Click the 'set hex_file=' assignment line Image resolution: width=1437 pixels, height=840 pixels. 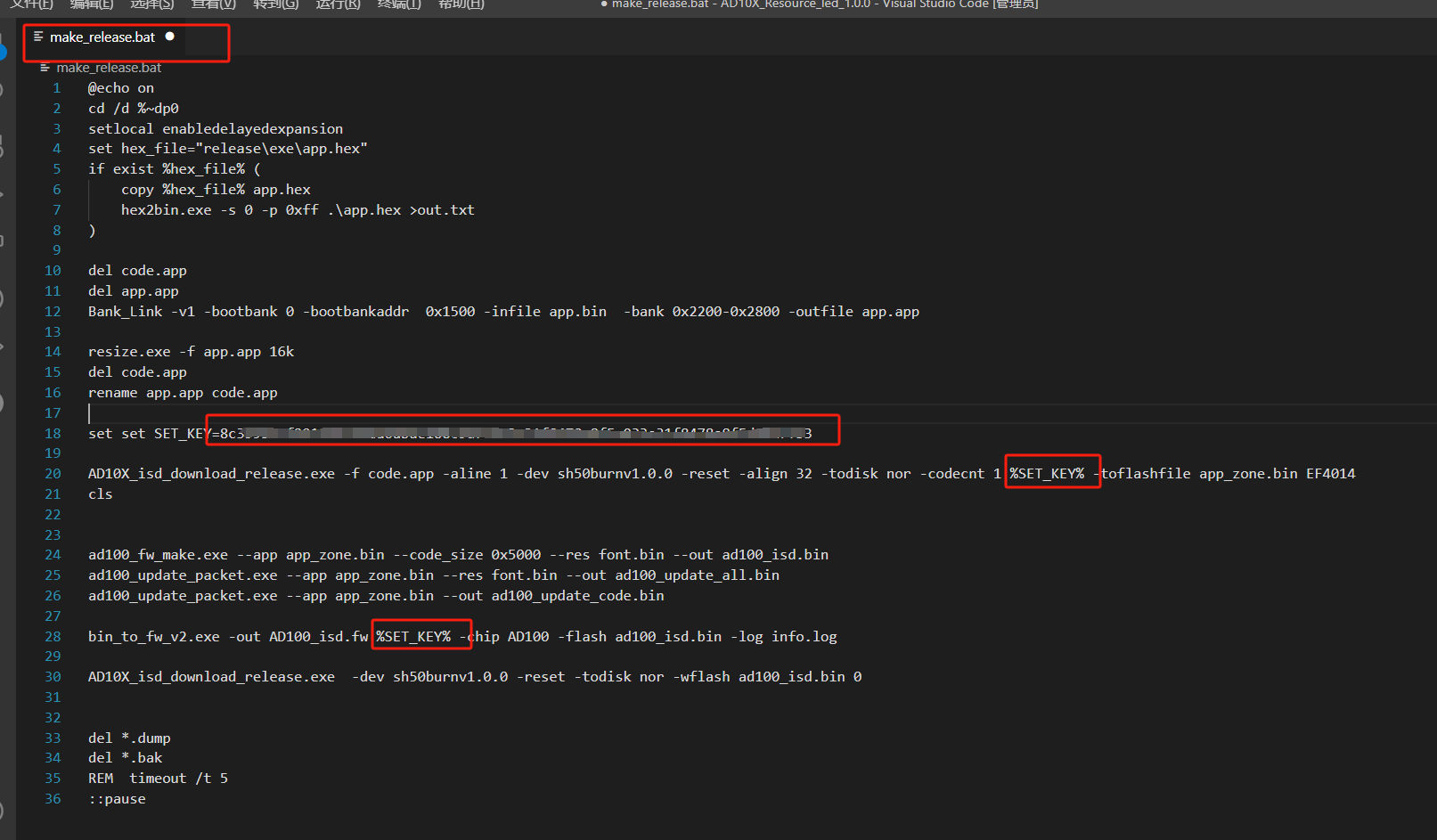(x=228, y=149)
